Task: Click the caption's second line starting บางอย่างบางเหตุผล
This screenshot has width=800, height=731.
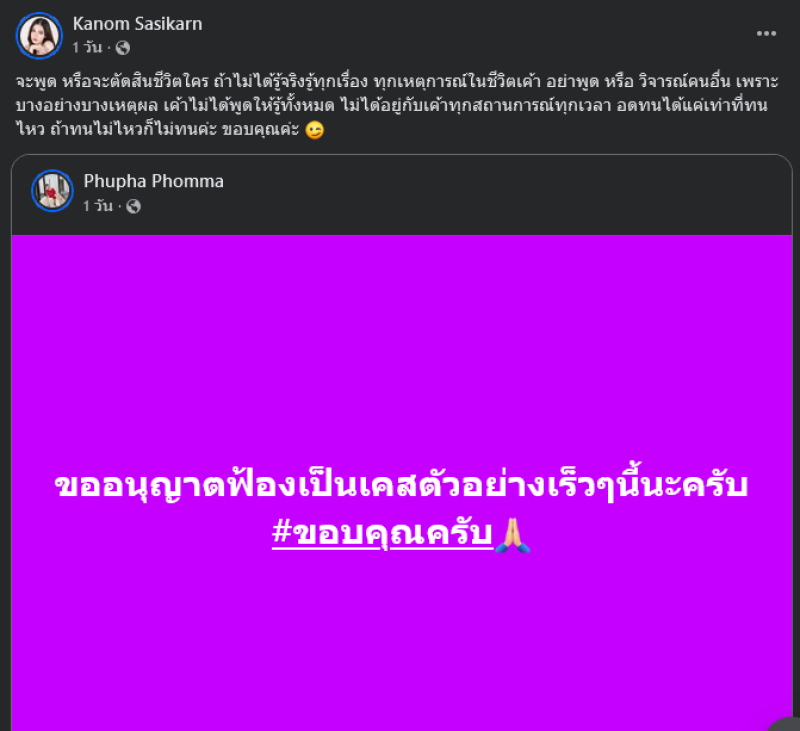Action: pyautogui.click(x=391, y=106)
